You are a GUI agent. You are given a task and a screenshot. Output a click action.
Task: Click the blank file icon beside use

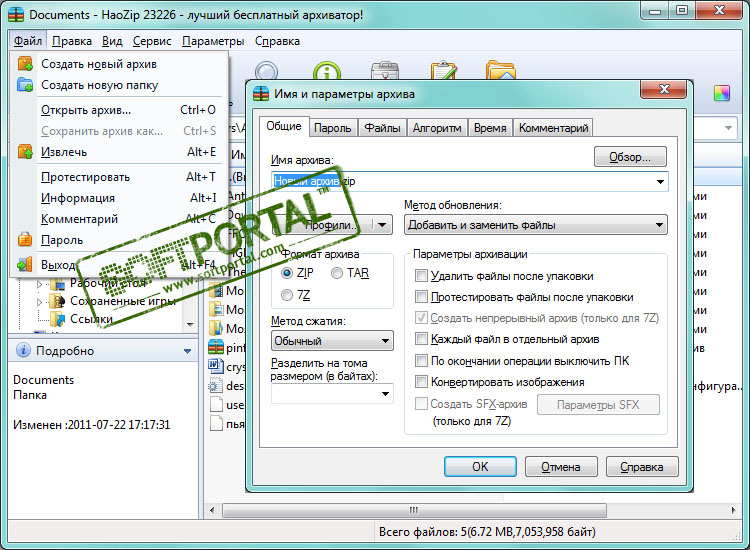(x=216, y=405)
